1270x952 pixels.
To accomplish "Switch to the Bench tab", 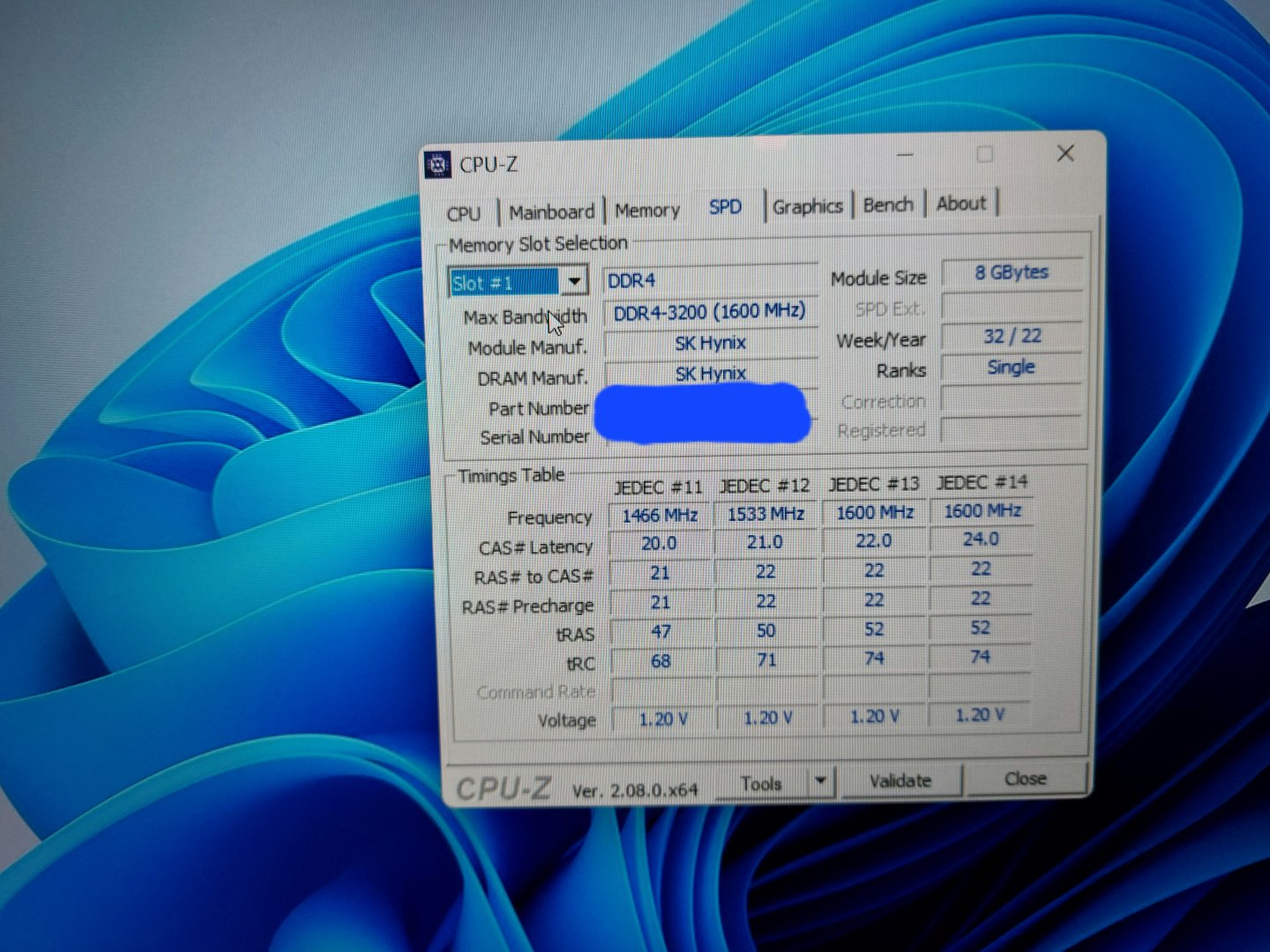I will [888, 205].
